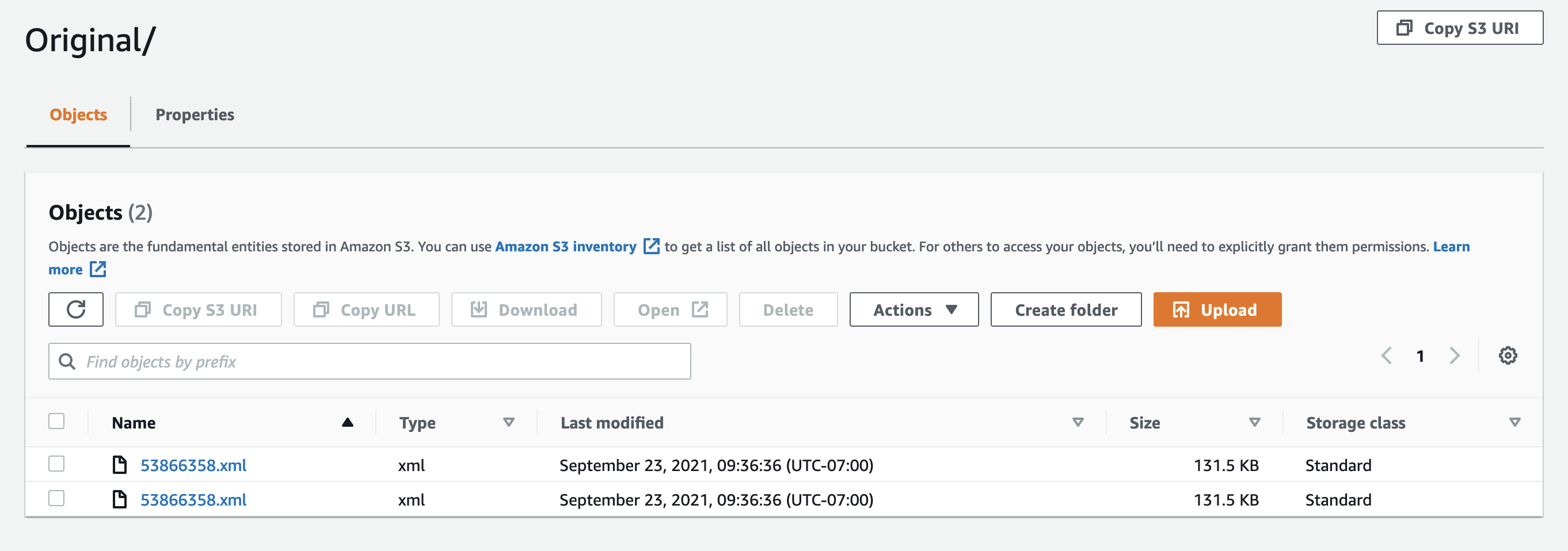The width and height of the screenshot is (1568, 551).
Task: Open the table preferences gear icon
Action: pos(1507,356)
